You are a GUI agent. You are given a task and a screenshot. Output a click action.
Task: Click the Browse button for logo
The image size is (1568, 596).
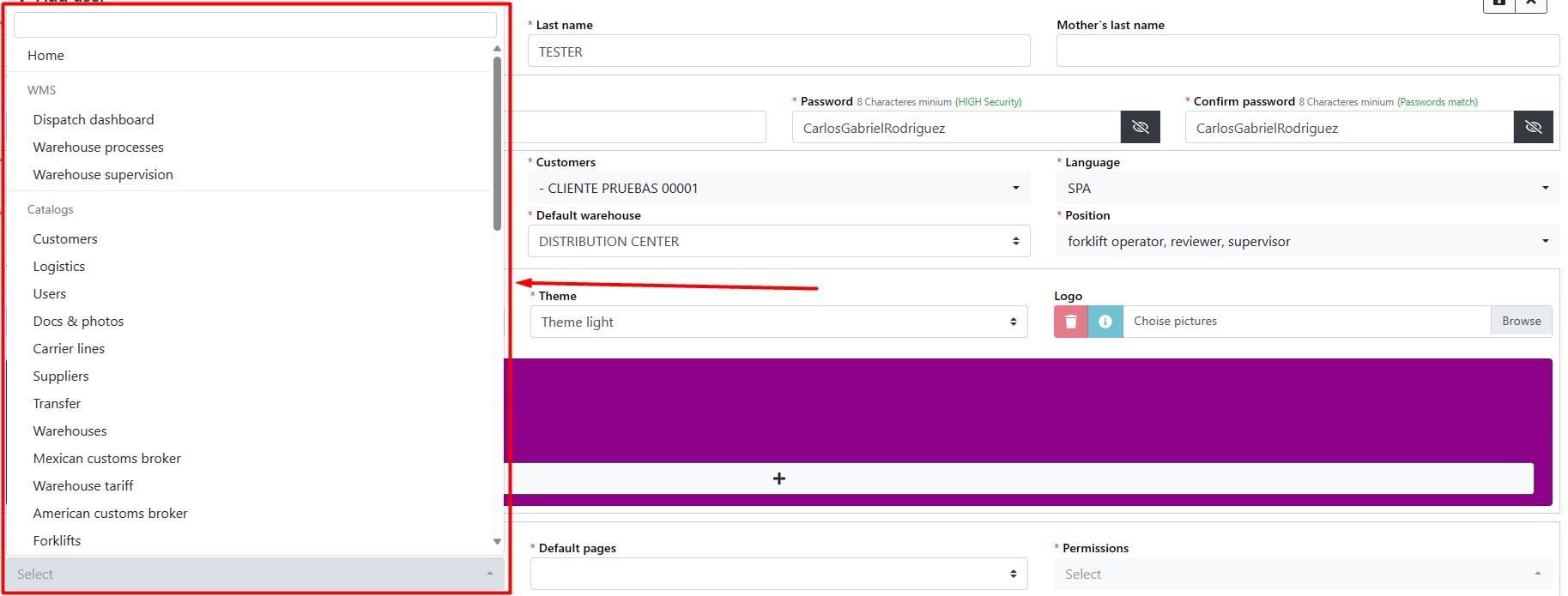tap(1521, 322)
